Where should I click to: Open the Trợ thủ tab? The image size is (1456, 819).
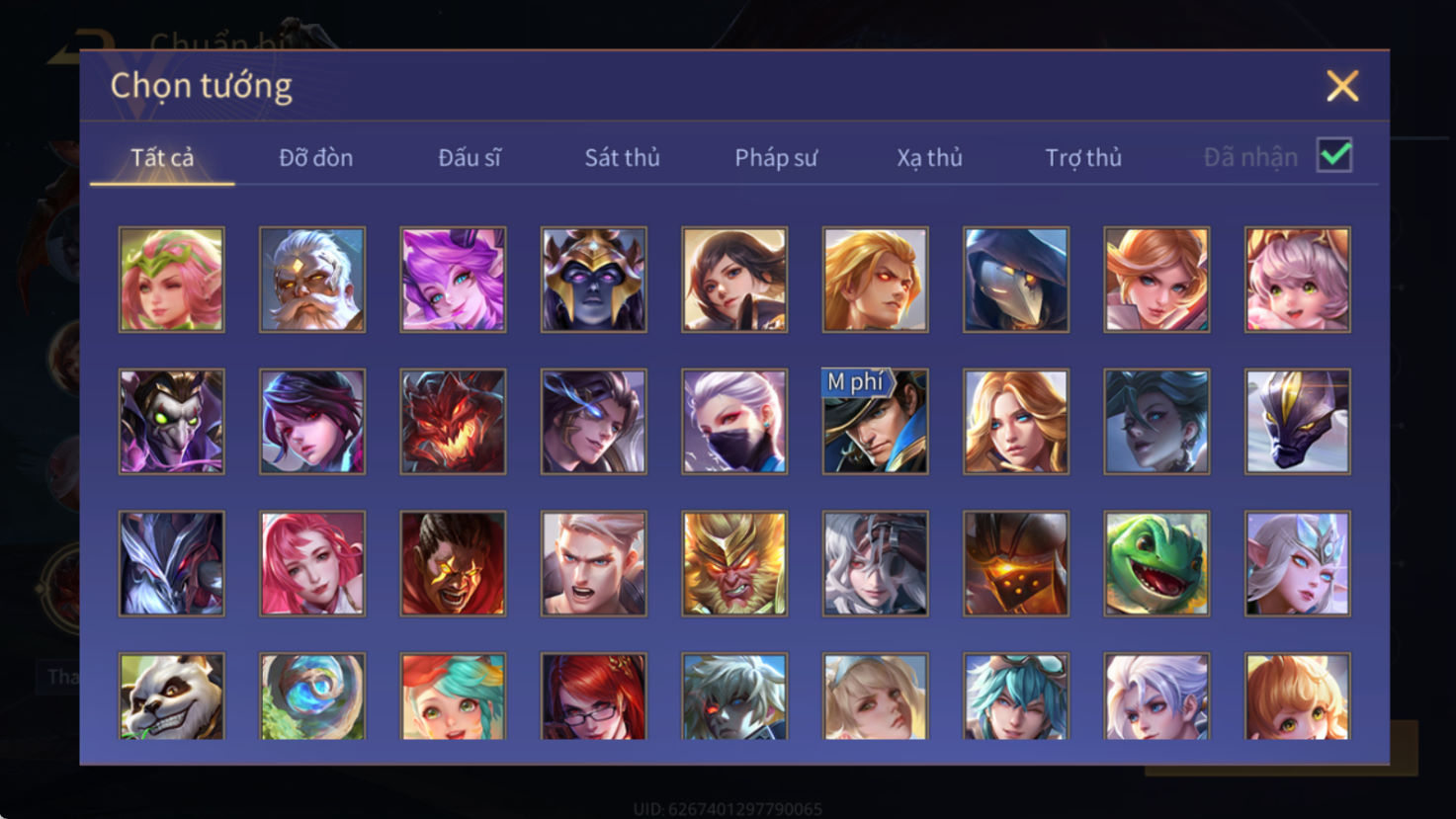pyautogui.click(x=1083, y=158)
